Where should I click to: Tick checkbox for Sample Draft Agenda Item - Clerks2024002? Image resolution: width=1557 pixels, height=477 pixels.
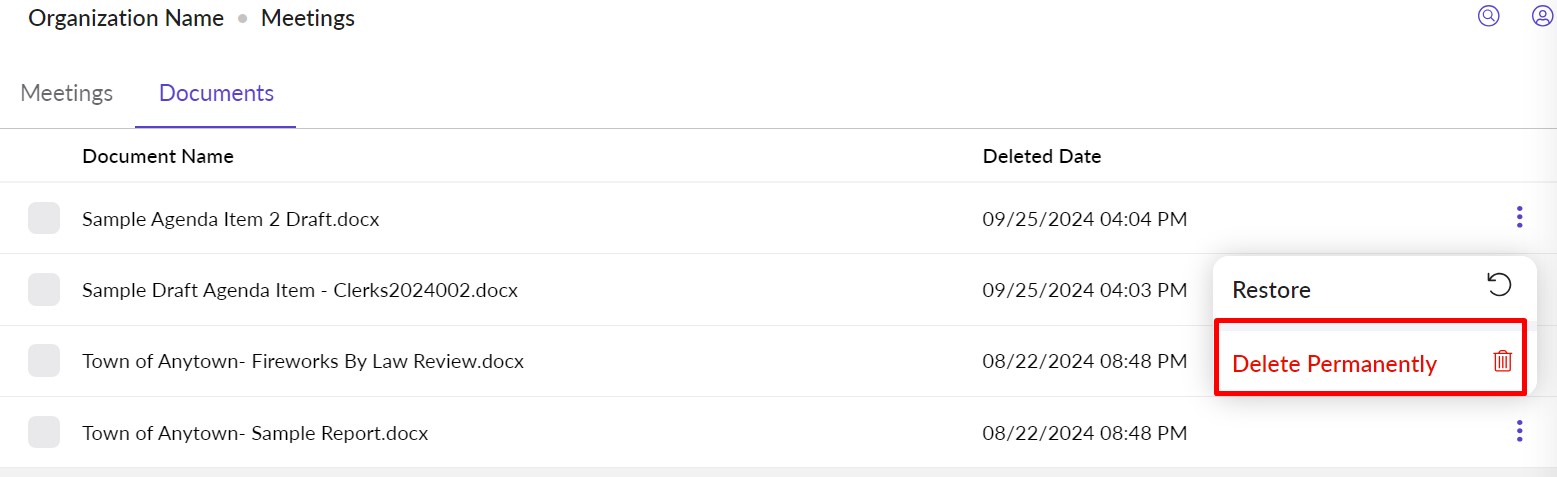tap(44, 290)
